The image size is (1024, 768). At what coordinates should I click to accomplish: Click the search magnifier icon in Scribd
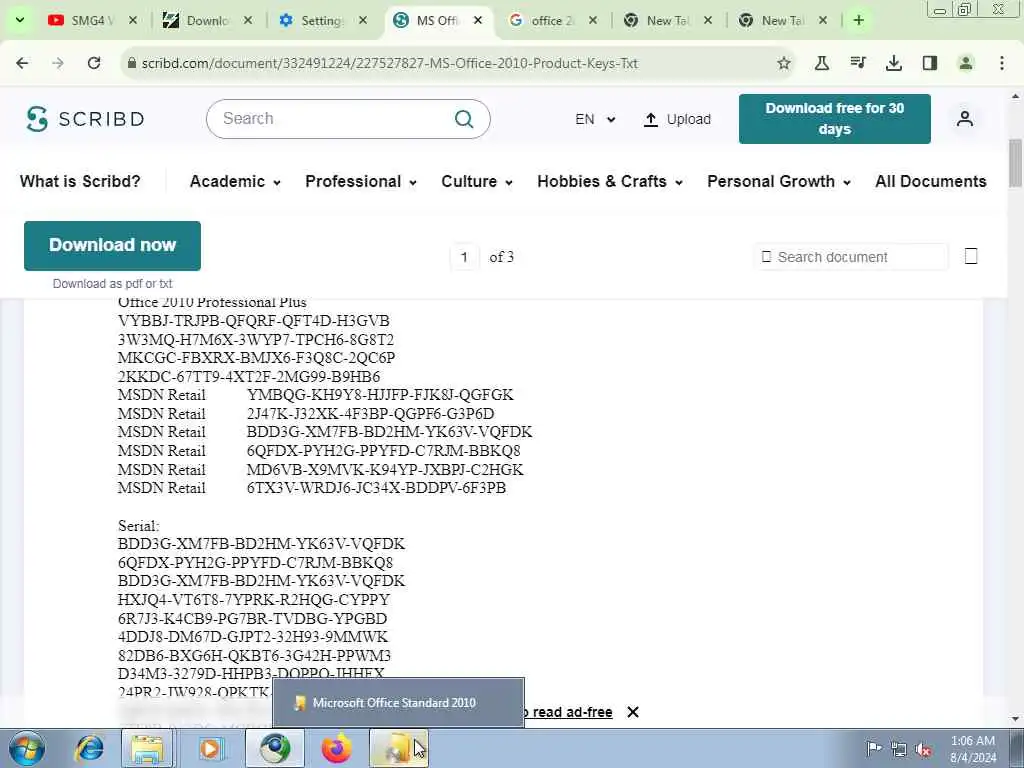464,119
